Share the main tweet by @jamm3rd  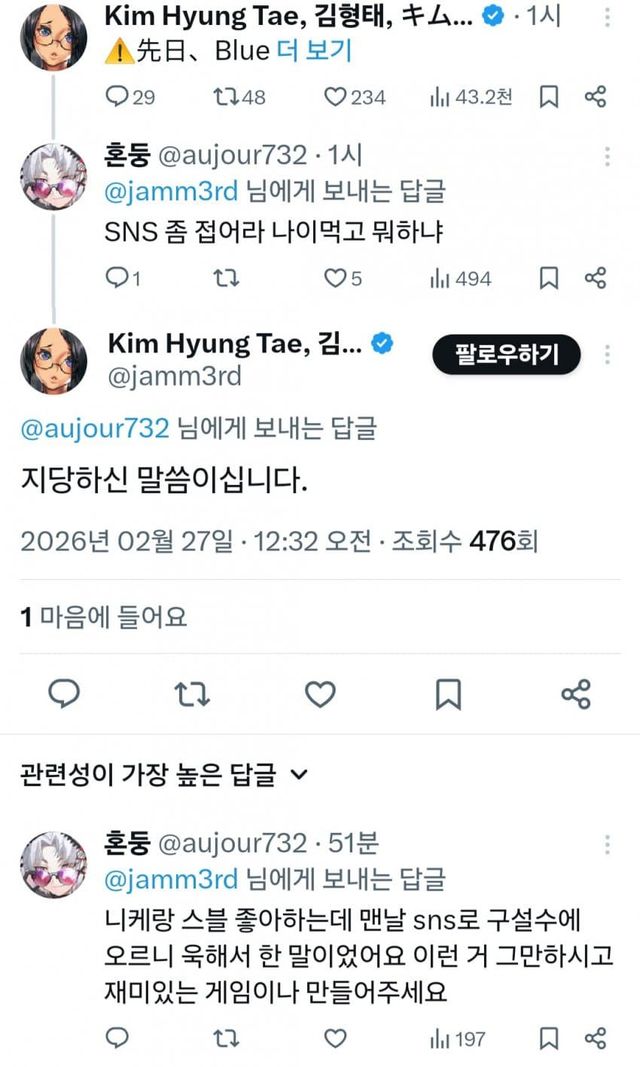tap(576, 693)
